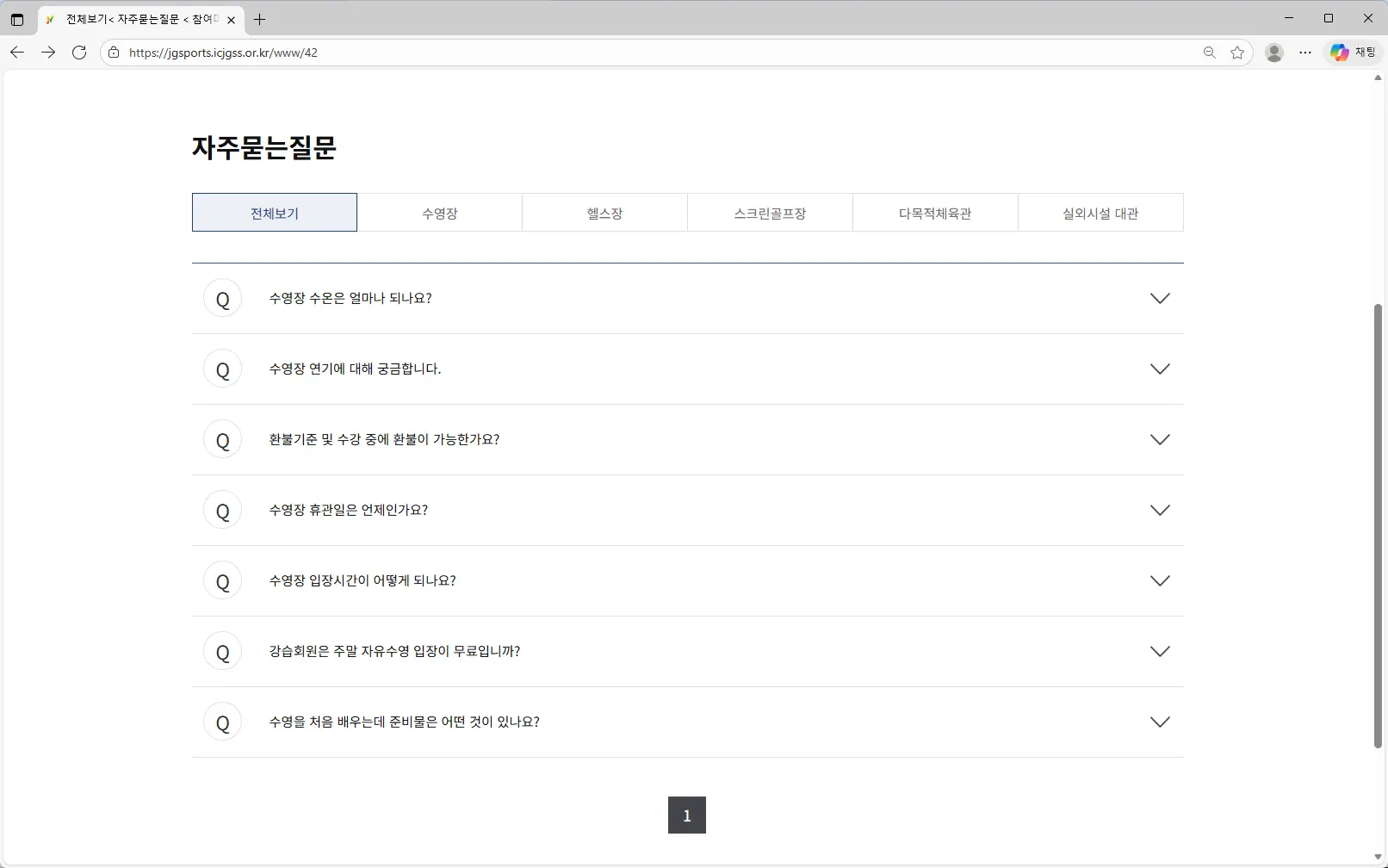
Task: Click the browser forward arrow icon
Action: click(48, 53)
